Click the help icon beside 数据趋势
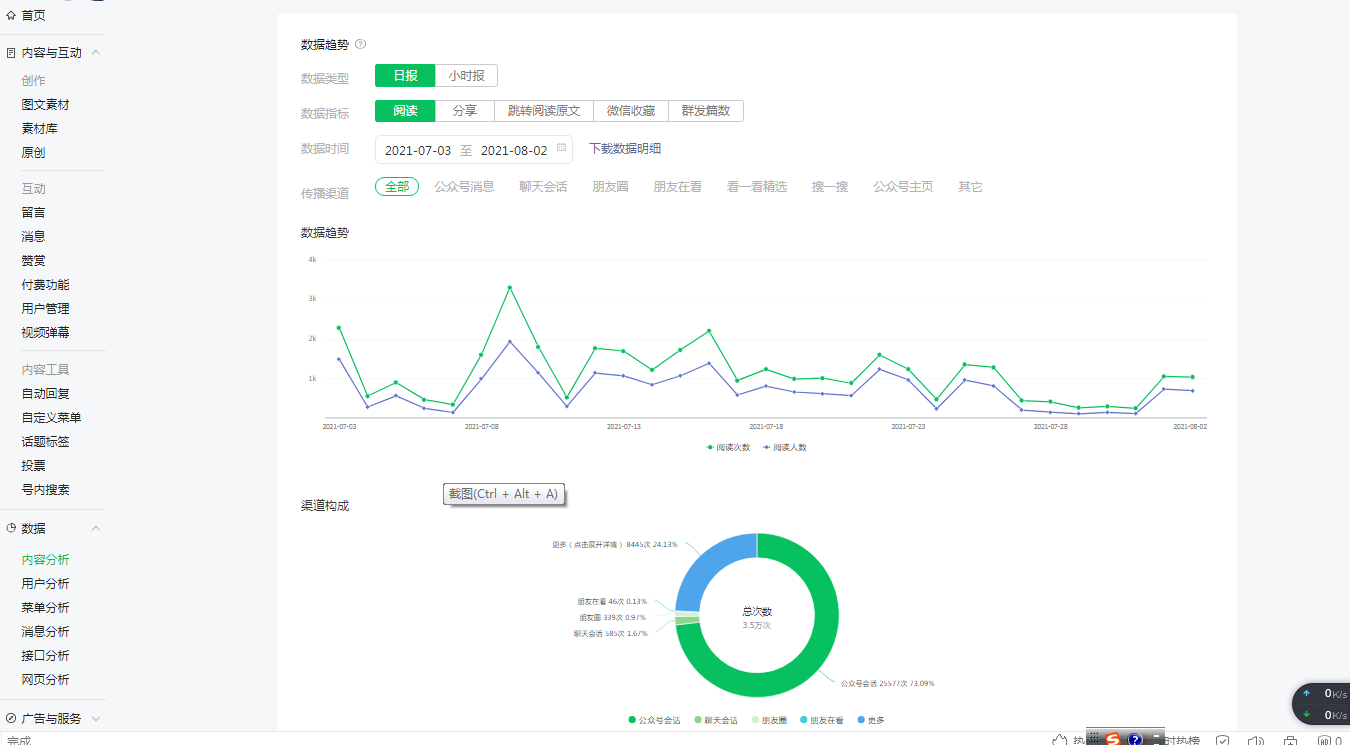The image size is (1350, 745). pos(361,44)
